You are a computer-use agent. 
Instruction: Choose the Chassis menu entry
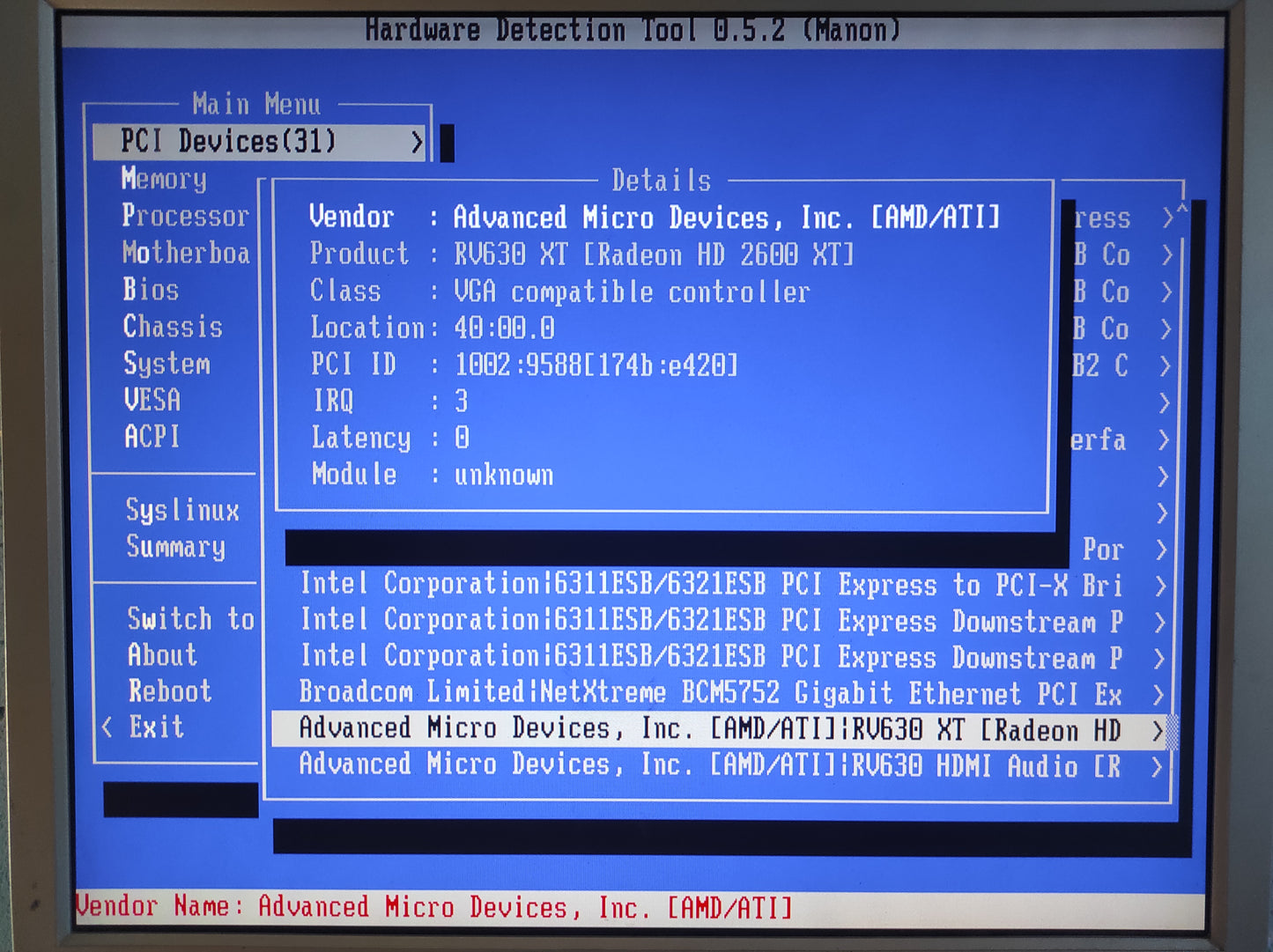click(173, 327)
